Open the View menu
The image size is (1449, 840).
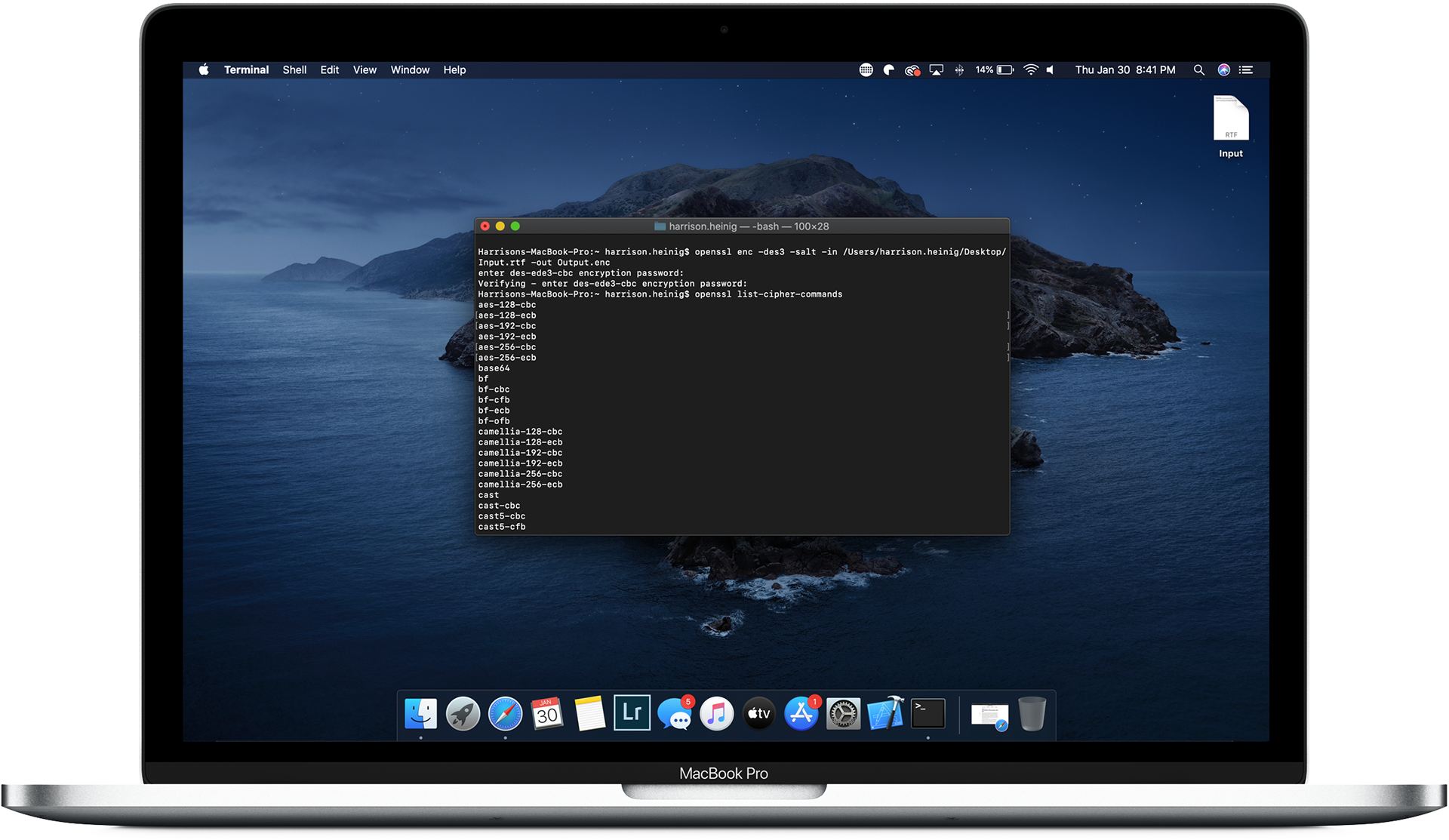365,69
